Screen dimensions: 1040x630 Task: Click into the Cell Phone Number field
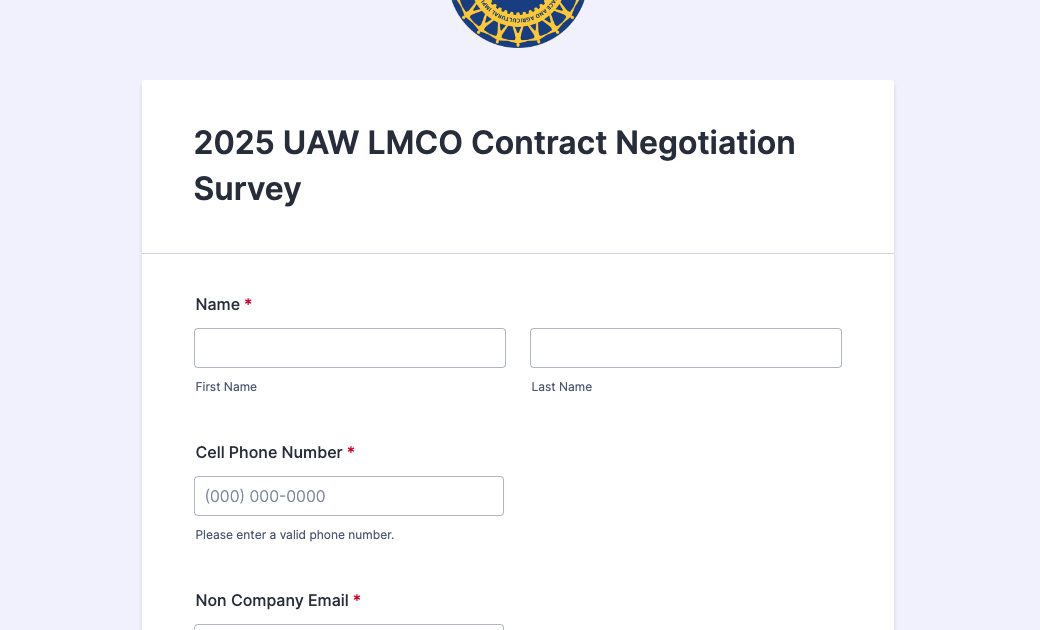pos(349,496)
